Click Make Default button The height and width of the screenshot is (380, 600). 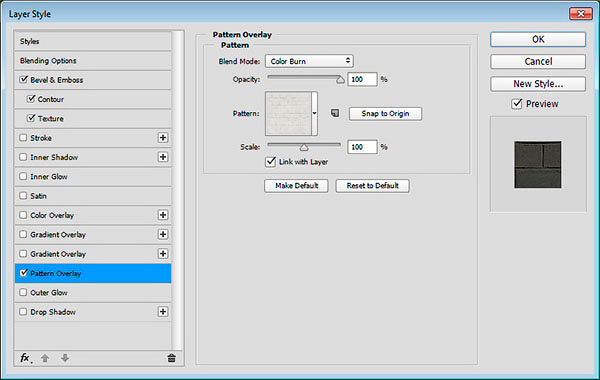click(296, 186)
